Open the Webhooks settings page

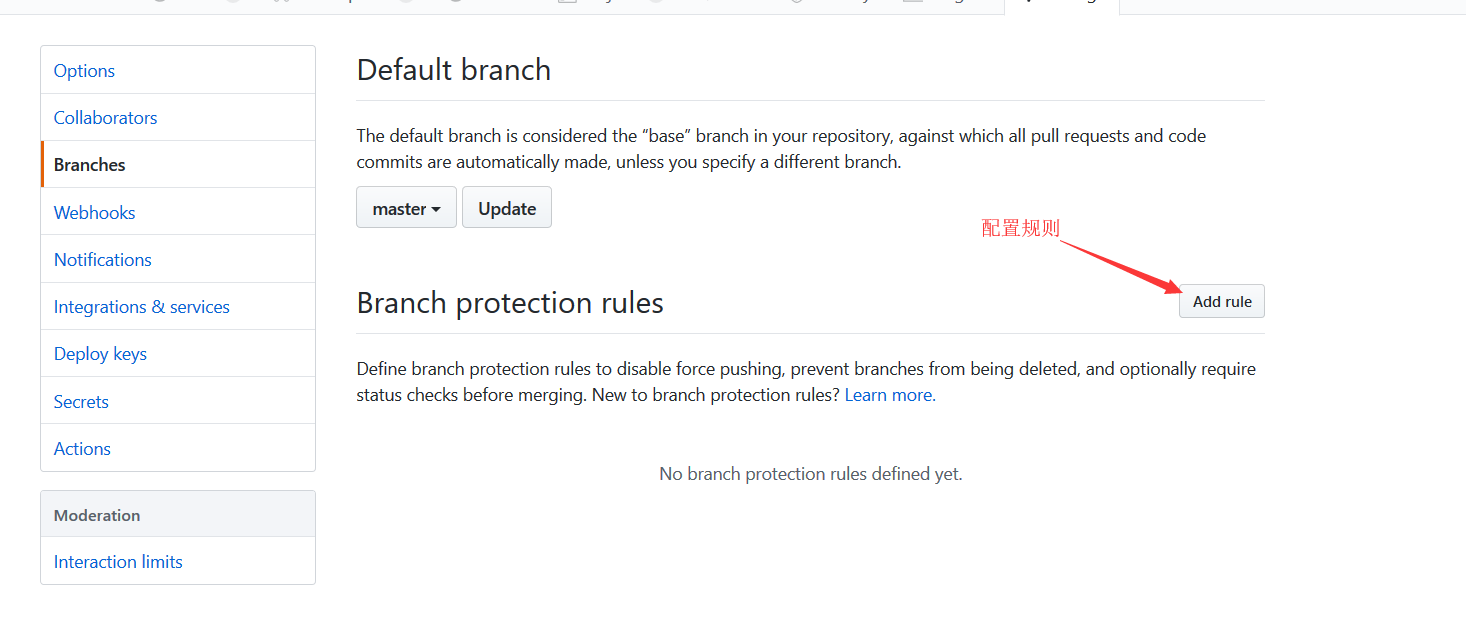point(94,212)
